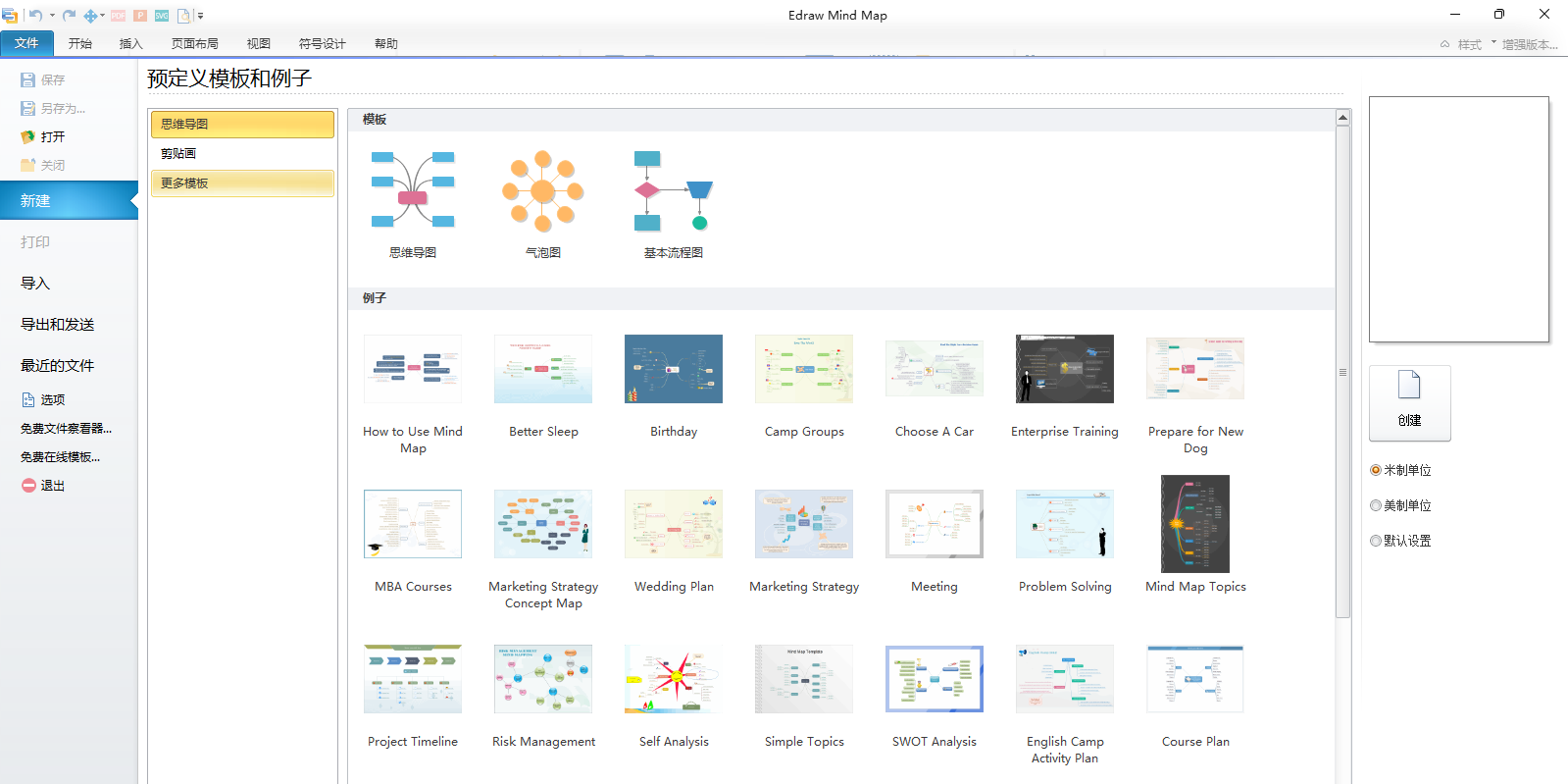Click the Redo arrow icon

[69, 15]
